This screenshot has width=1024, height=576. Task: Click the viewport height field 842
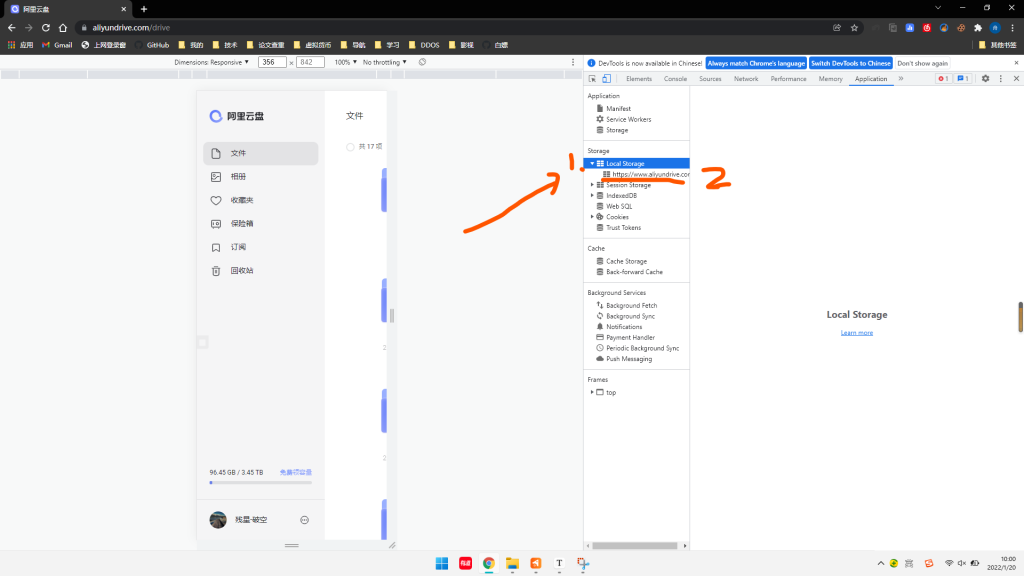(310, 62)
